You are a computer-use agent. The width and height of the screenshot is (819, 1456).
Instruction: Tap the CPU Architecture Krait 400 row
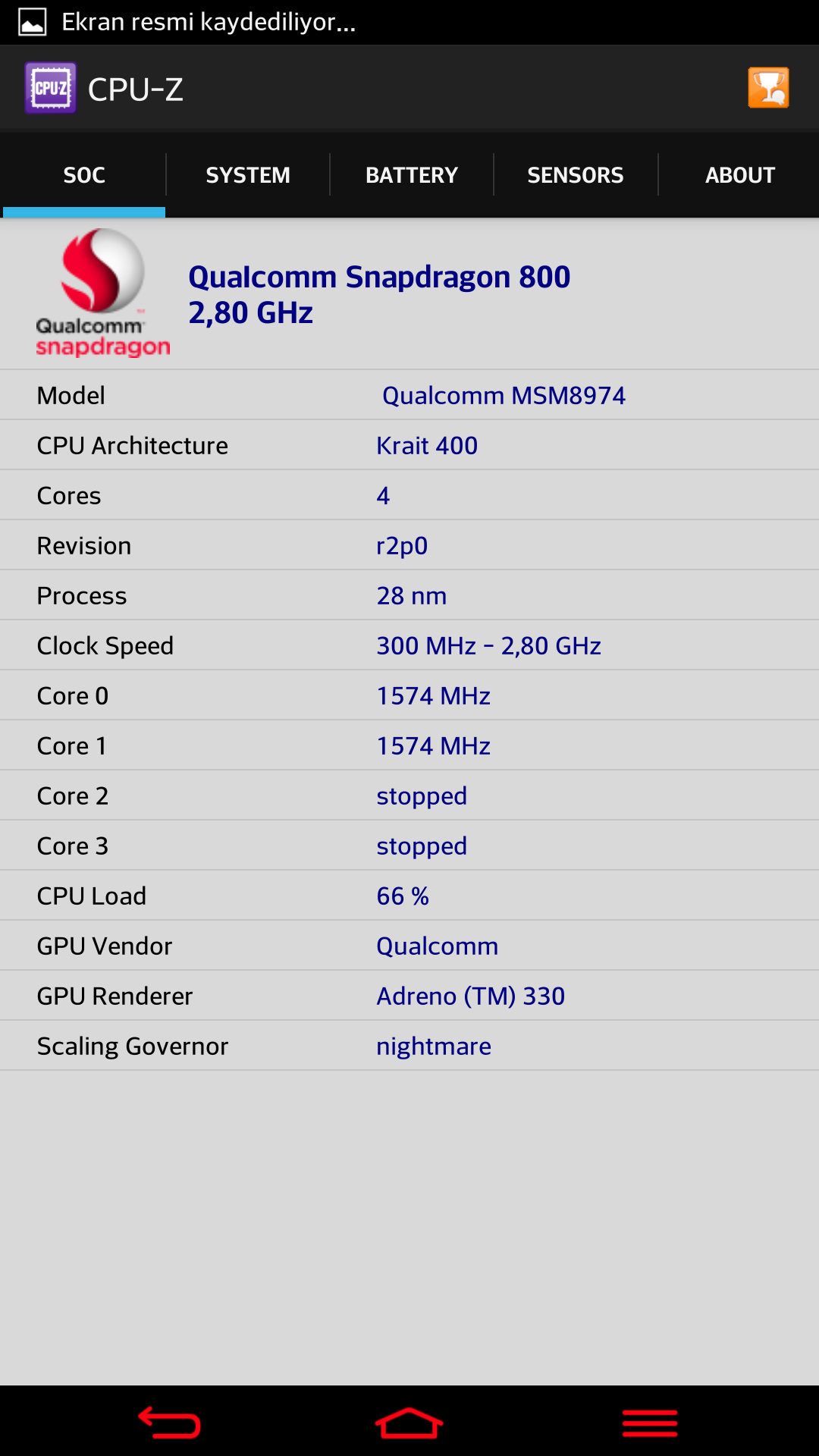point(409,445)
